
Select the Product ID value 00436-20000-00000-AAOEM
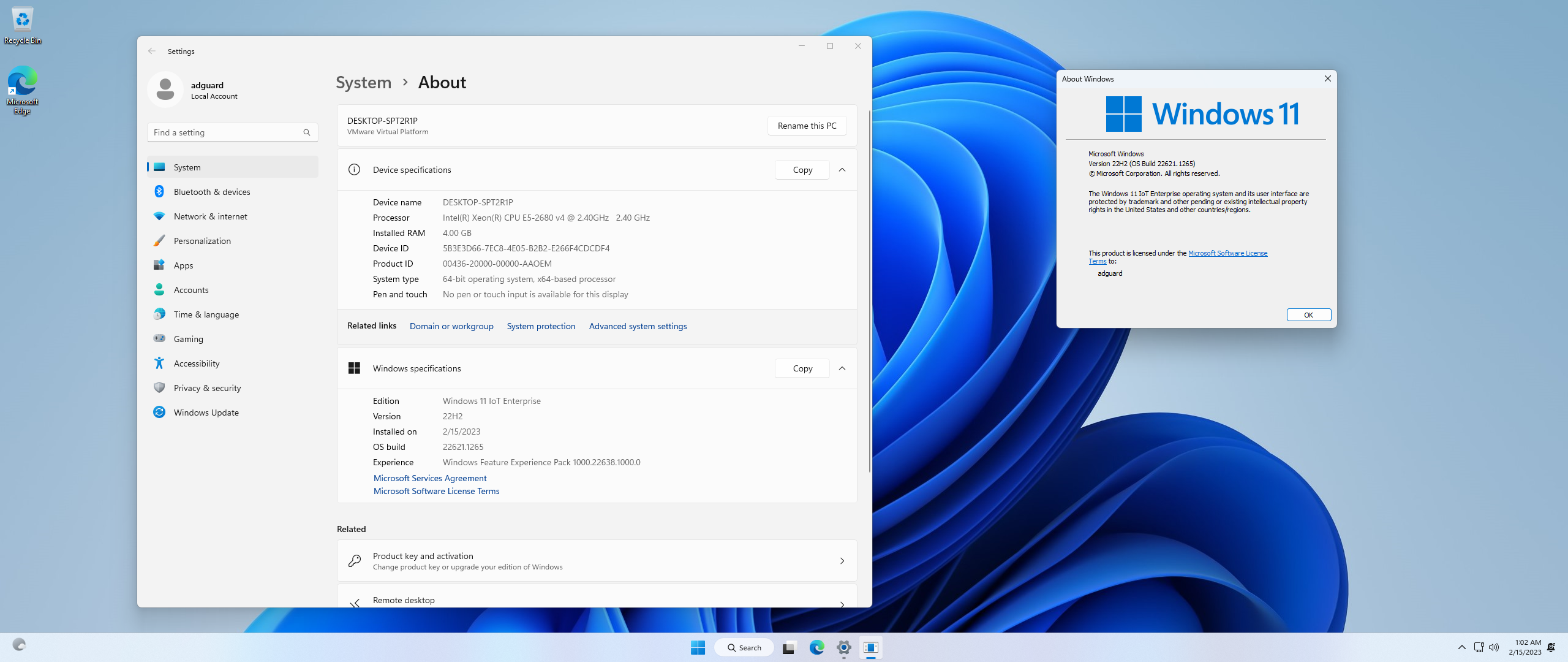click(x=497, y=264)
